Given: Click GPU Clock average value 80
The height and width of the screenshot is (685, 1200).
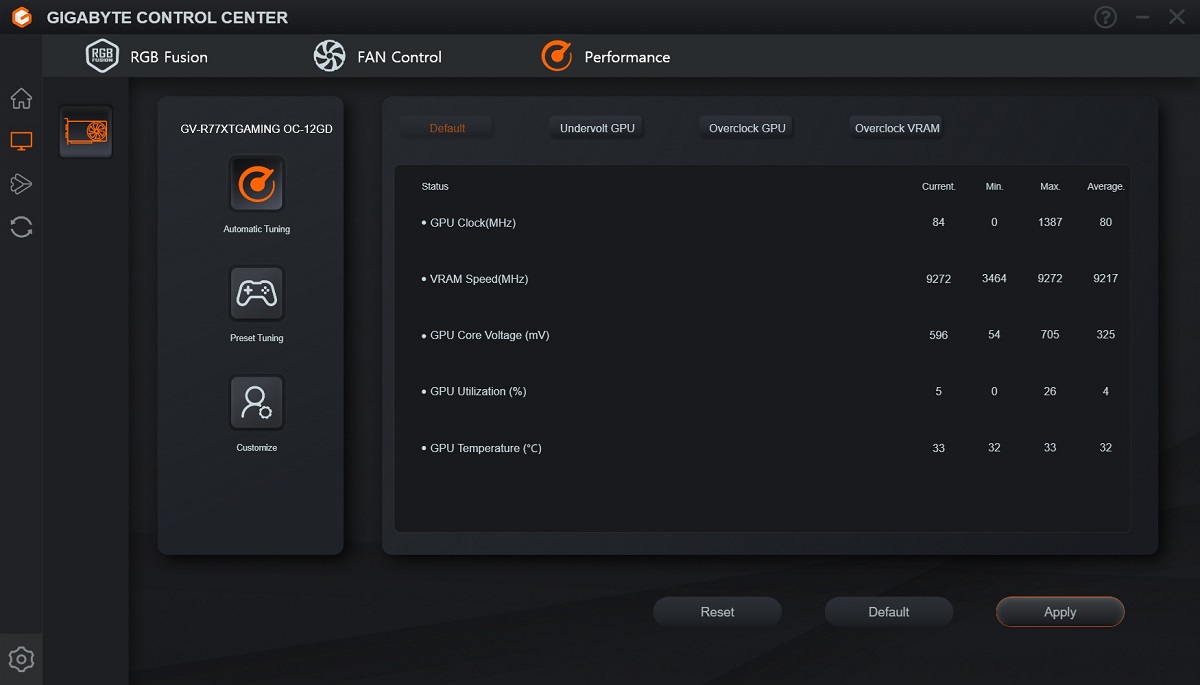Looking at the screenshot, I should [x=1106, y=222].
